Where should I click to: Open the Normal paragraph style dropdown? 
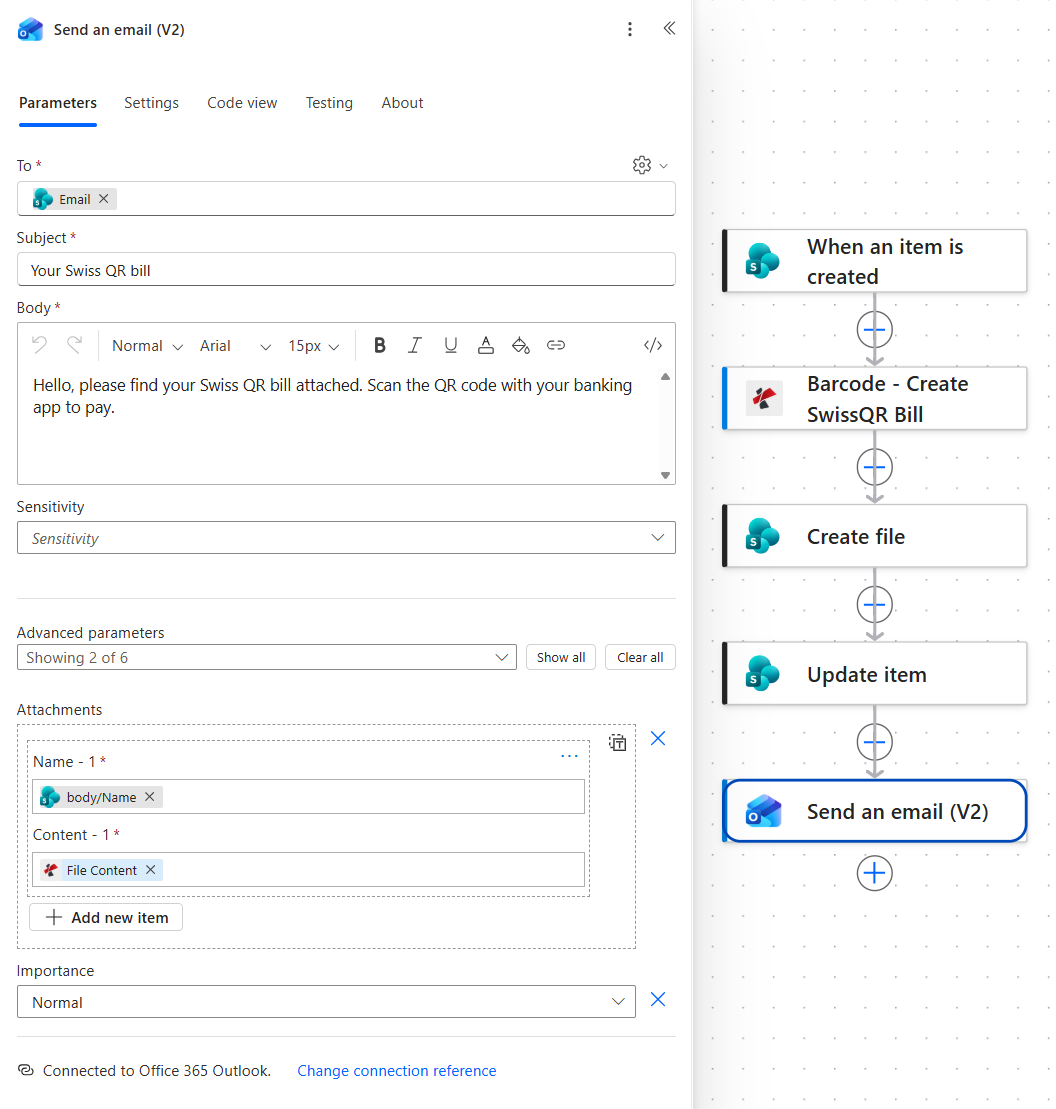[x=147, y=346]
